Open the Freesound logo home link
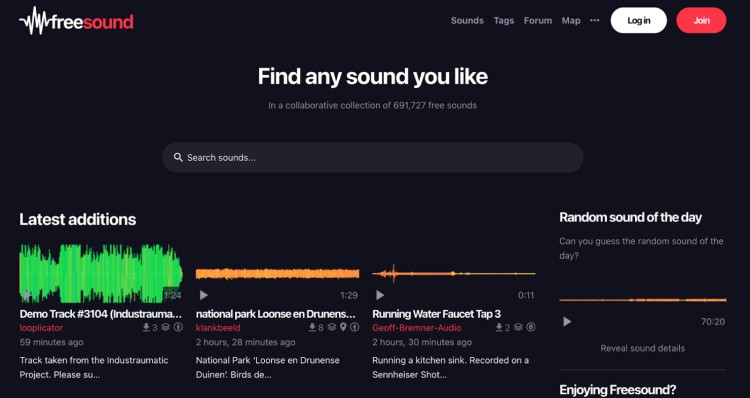 point(76,21)
